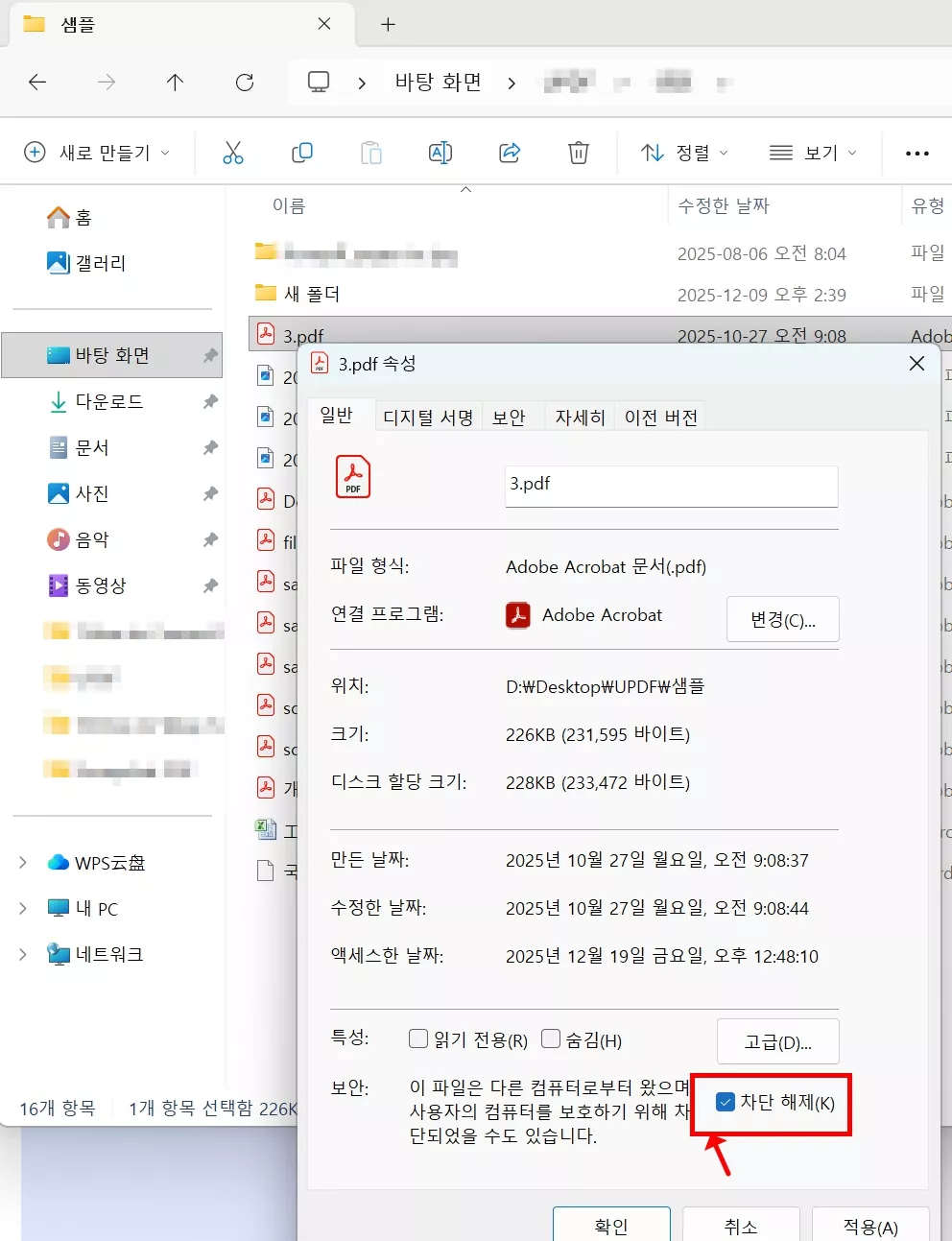Click the filename input showing 3.pdf
Viewport: 952px width, 1241px height.
[670, 486]
